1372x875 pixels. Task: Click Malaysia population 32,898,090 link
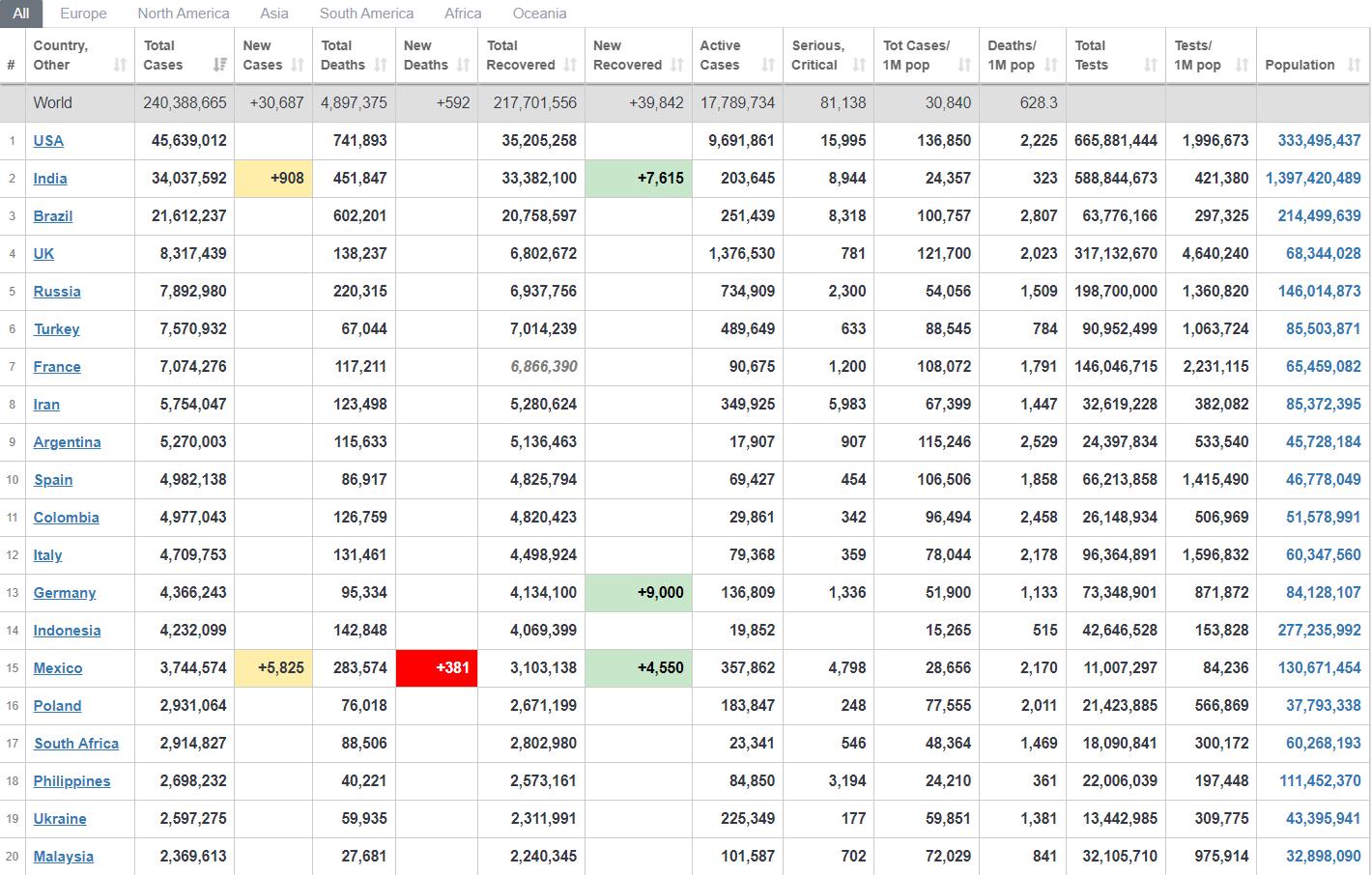tap(1324, 856)
